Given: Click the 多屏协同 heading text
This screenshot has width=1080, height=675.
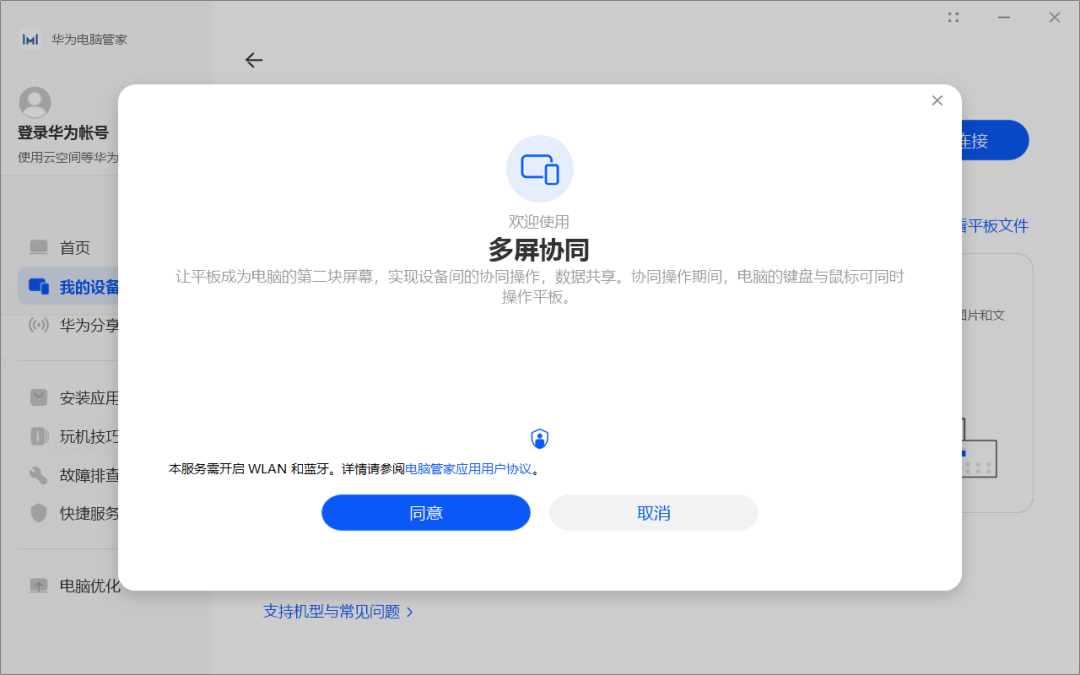Looking at the screenshot, I should click(x=539, y=249).
